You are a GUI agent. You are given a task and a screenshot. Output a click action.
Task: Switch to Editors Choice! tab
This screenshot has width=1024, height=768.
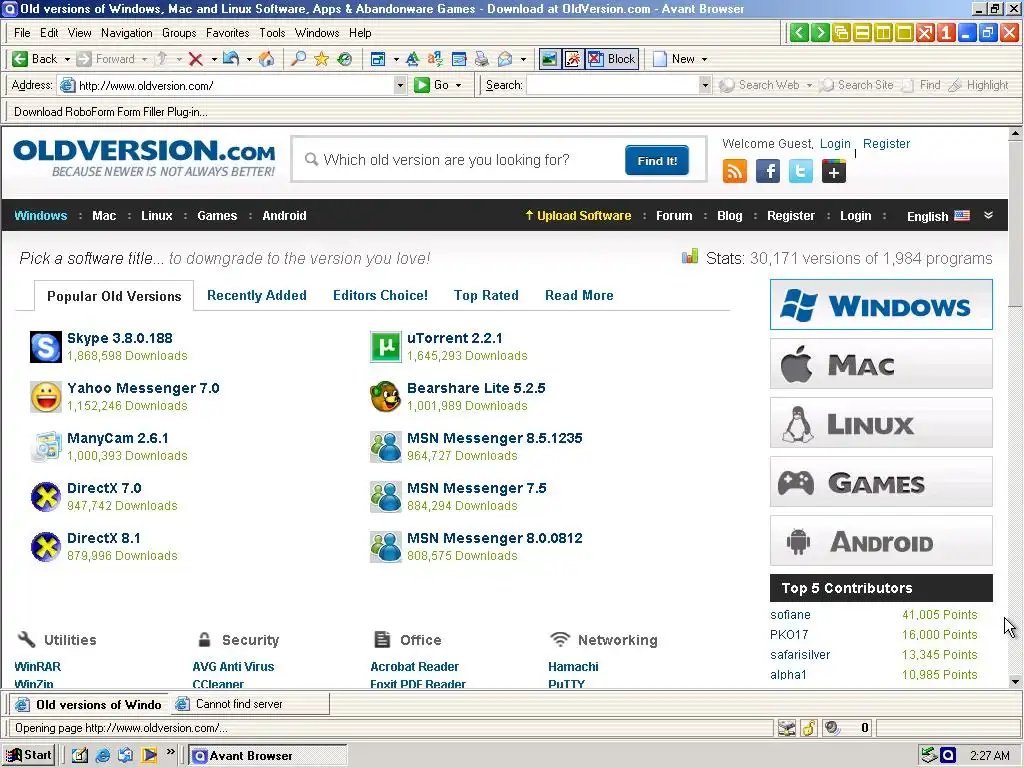(x=380, y=295)
